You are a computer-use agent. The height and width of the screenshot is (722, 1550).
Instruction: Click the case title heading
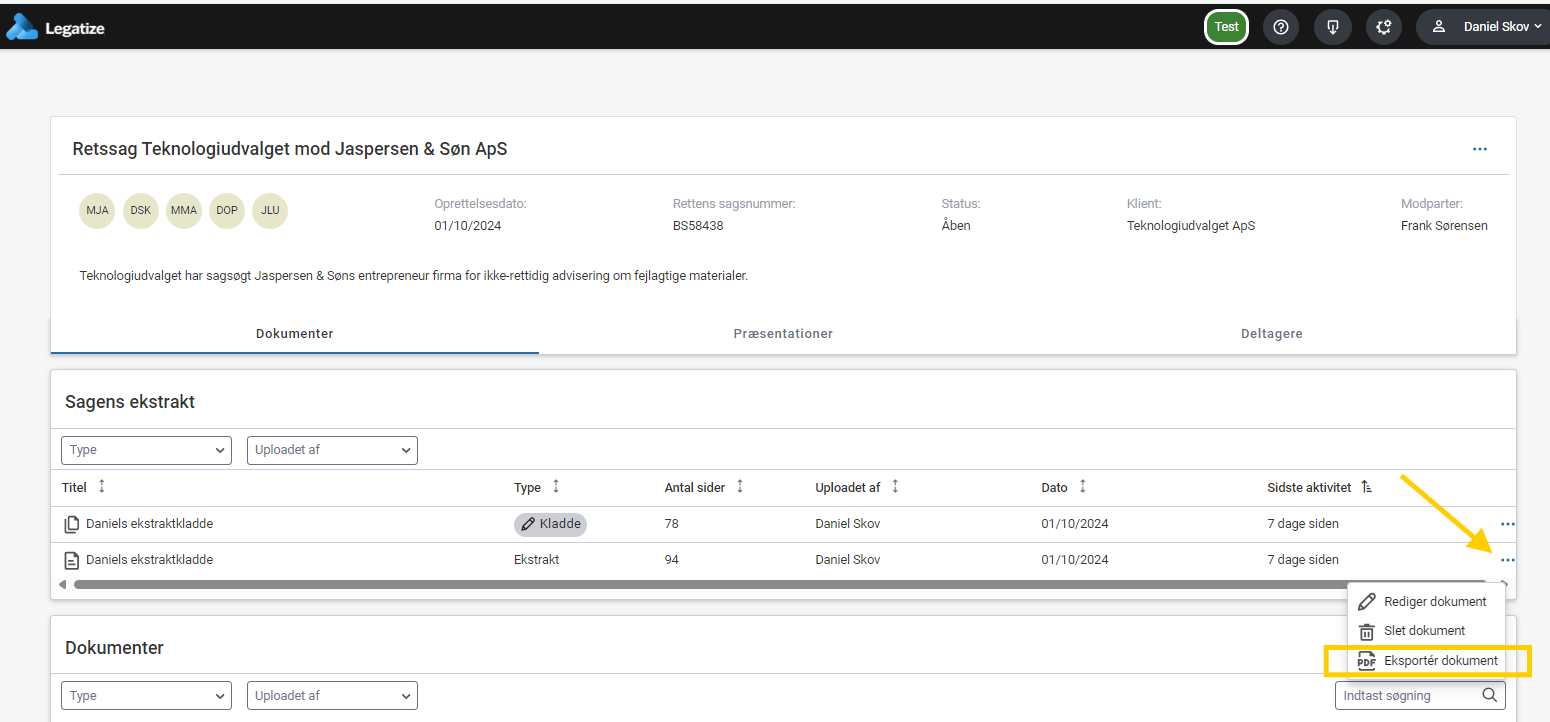click(x=290, y=149)
